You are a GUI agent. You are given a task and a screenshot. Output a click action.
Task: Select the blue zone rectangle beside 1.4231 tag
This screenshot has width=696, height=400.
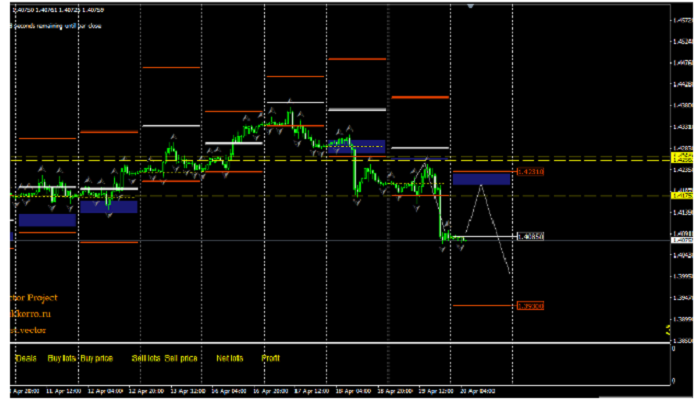coord(481,179)
